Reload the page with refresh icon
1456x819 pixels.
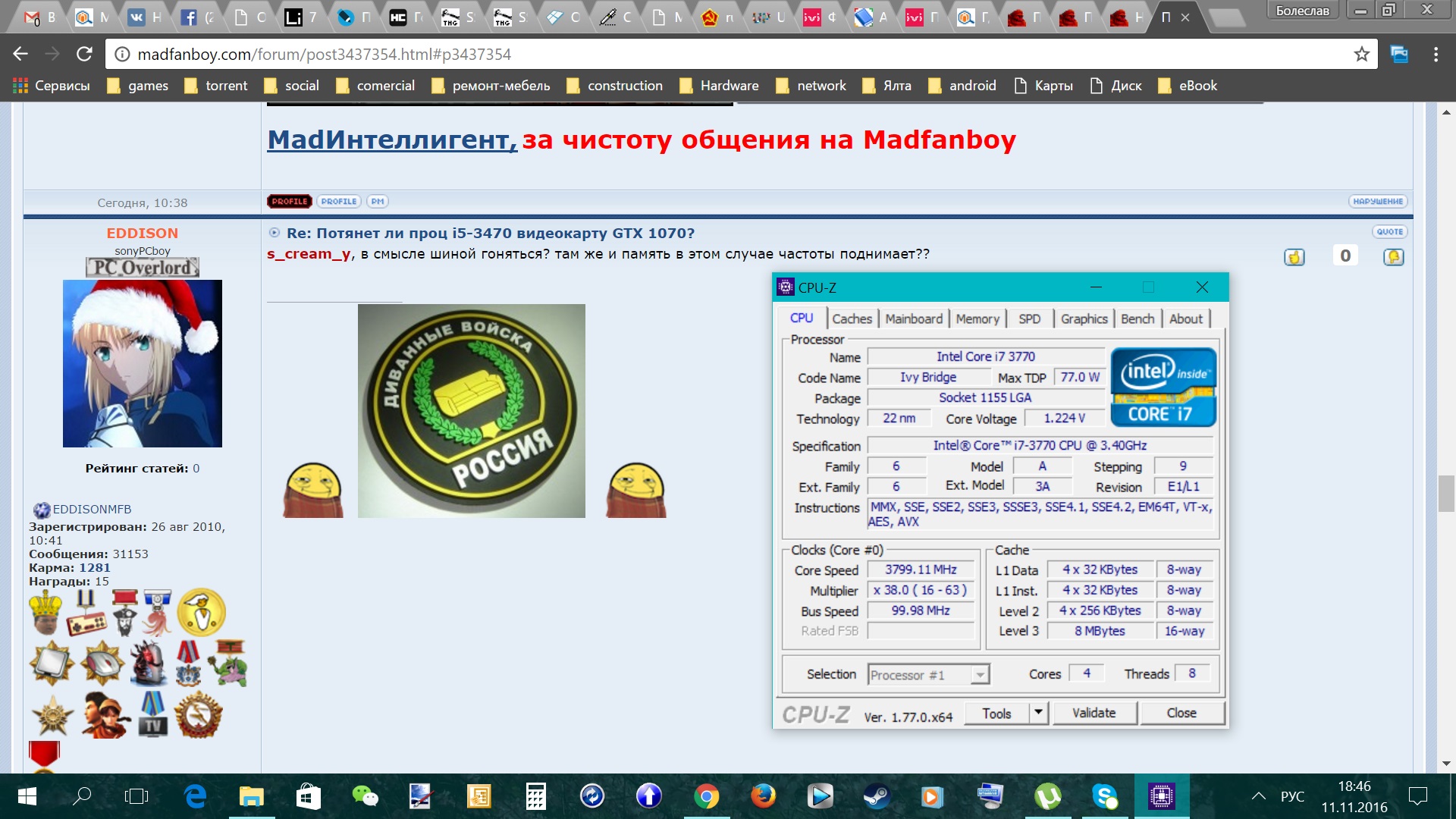84,54
